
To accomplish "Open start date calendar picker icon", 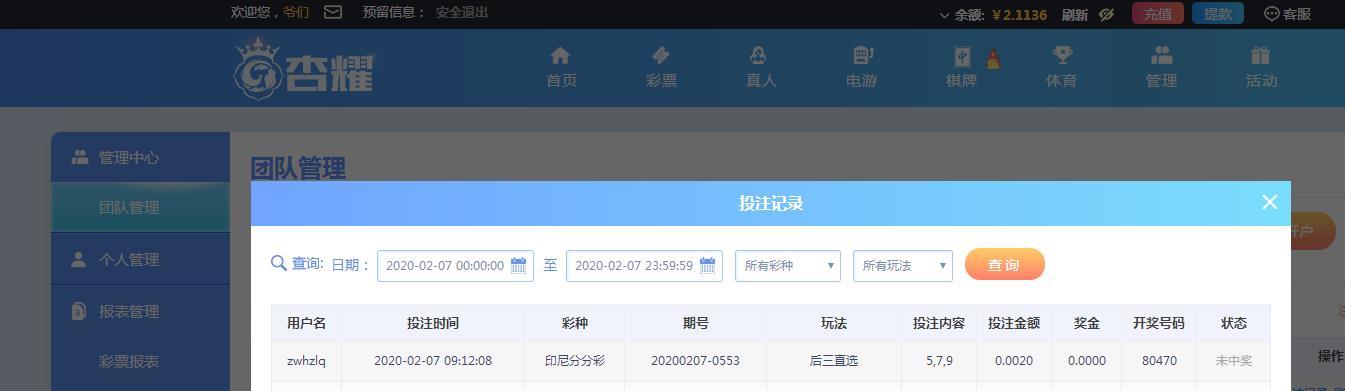I will click(519, 265).
